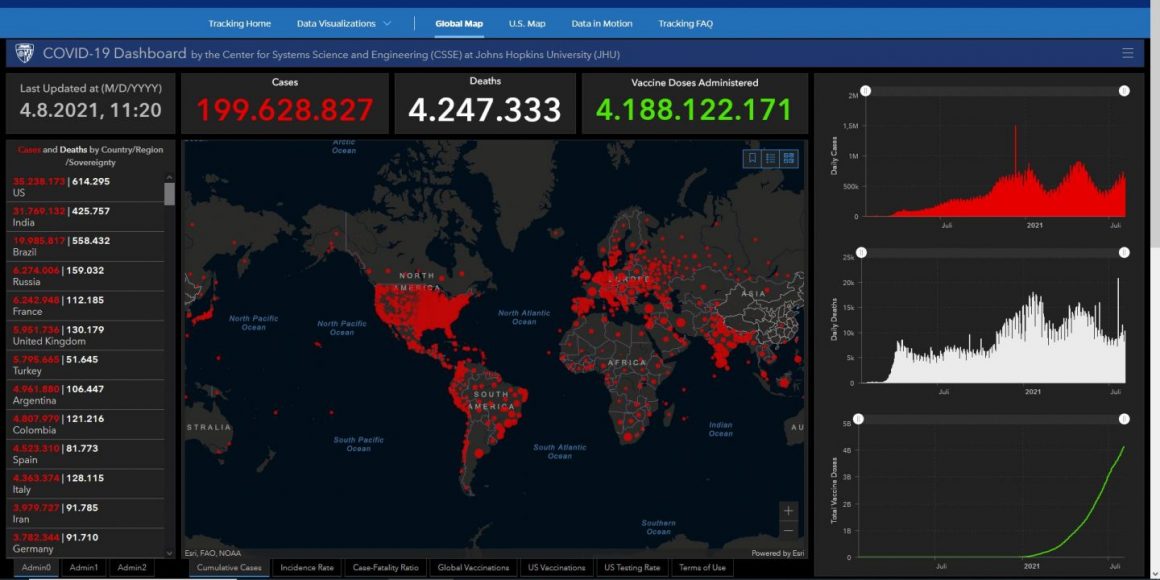Select the US Testing Rate tab
The width and height of the screenshot is (1160, 580).
[632, 567]
